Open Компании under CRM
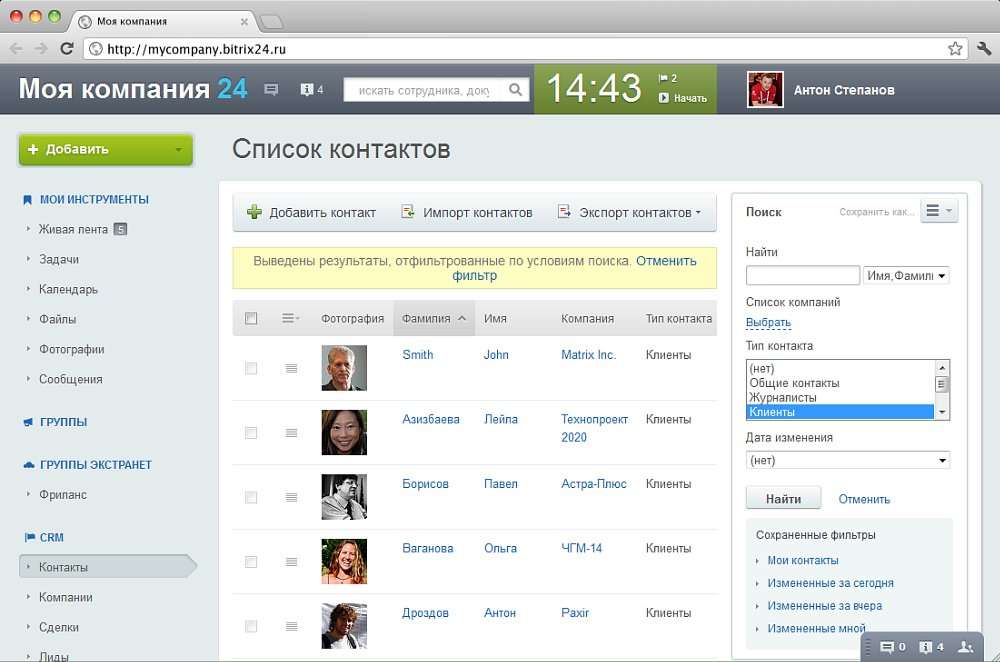This screenshot has height=662, width=1000. (66, 597)
